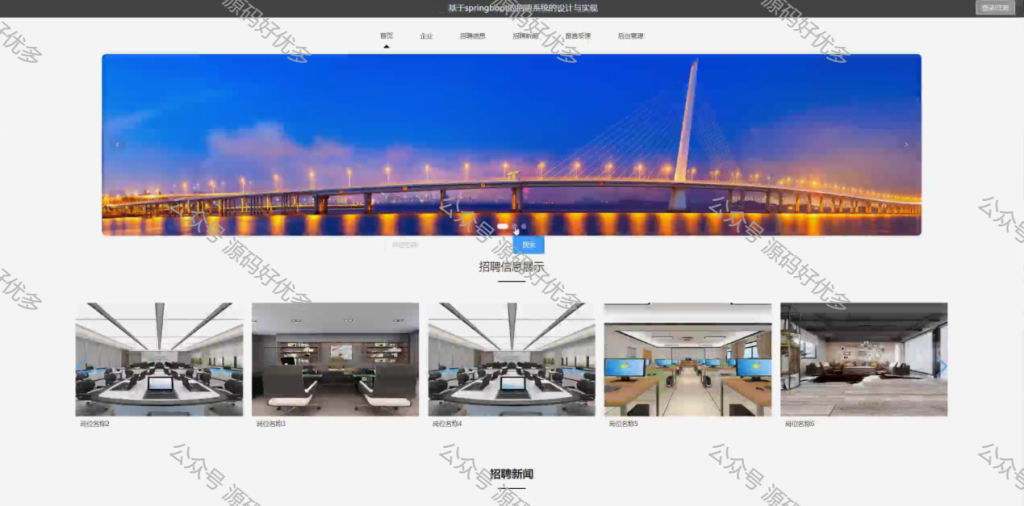The height and width of the screenshot is (506, 1024).
Task: Open the 留言反馈 navigation tab
Action: click(578, 36)
